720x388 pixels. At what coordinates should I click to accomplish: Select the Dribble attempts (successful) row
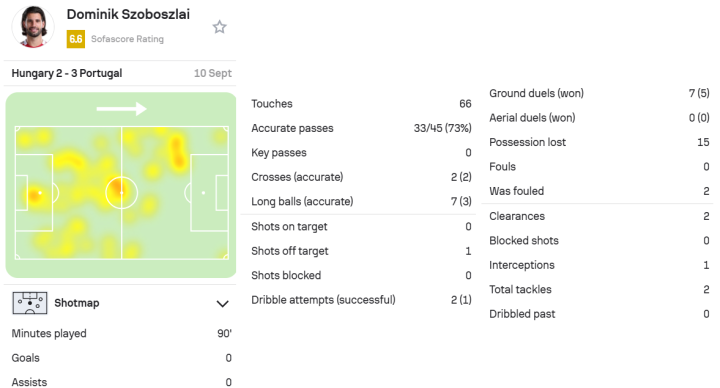pos(361,300)
